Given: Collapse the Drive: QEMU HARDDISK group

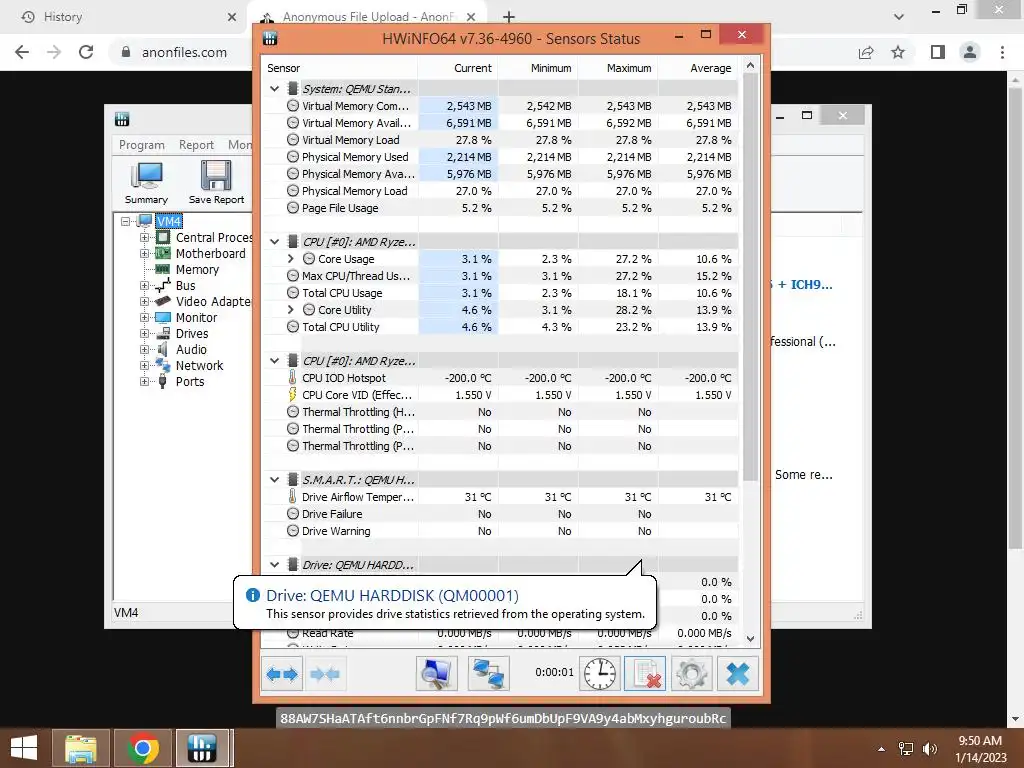Looking at the screenshot, I should pyautogui.click(x=274, y=565).
